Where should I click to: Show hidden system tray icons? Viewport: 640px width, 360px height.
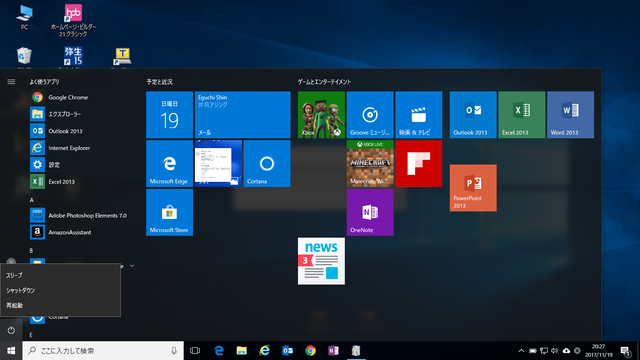point(521,351)
